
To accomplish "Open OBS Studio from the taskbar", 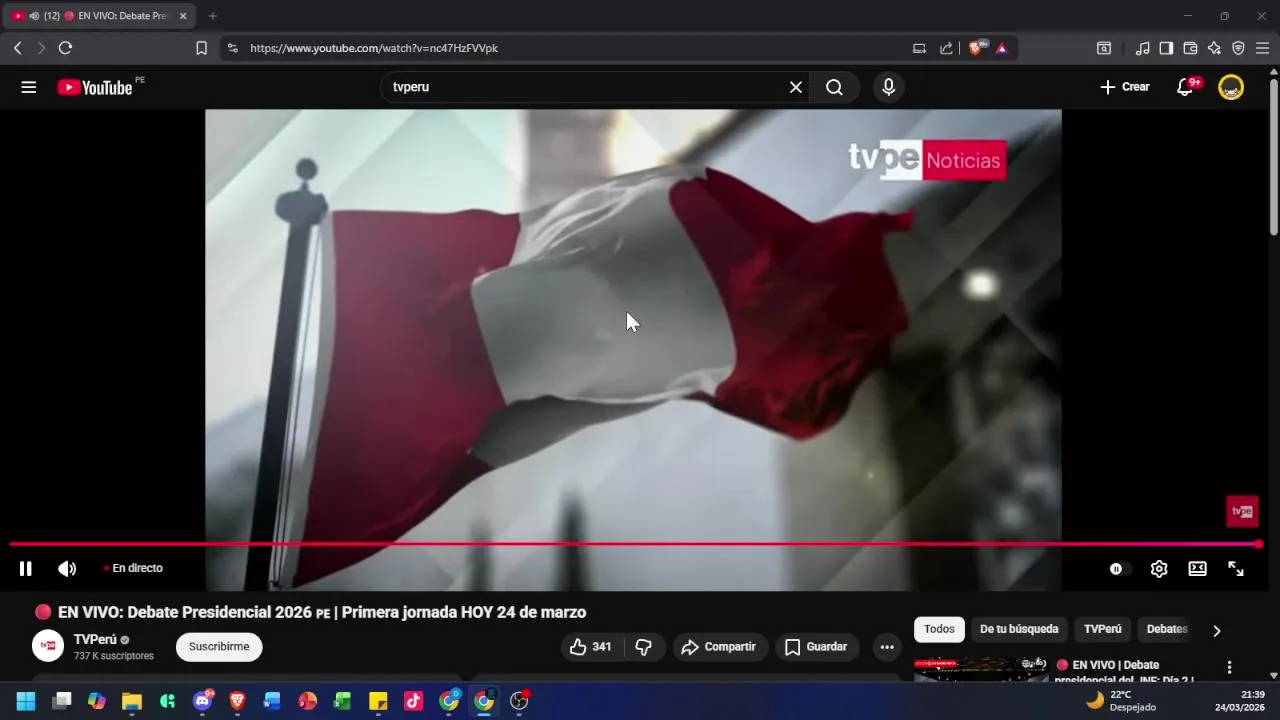I will click(519, 701).
